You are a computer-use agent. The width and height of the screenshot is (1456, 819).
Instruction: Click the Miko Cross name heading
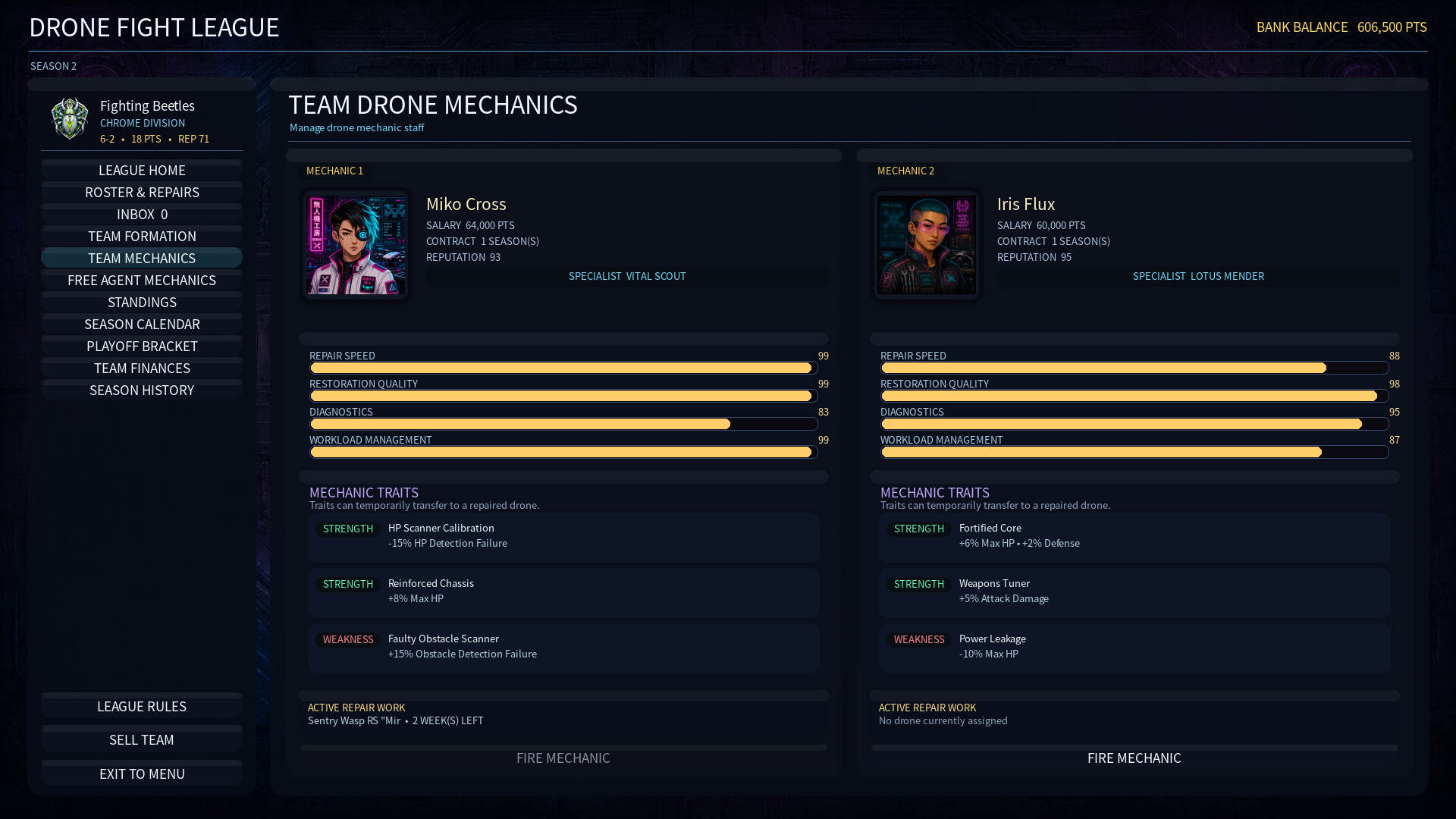466,204
